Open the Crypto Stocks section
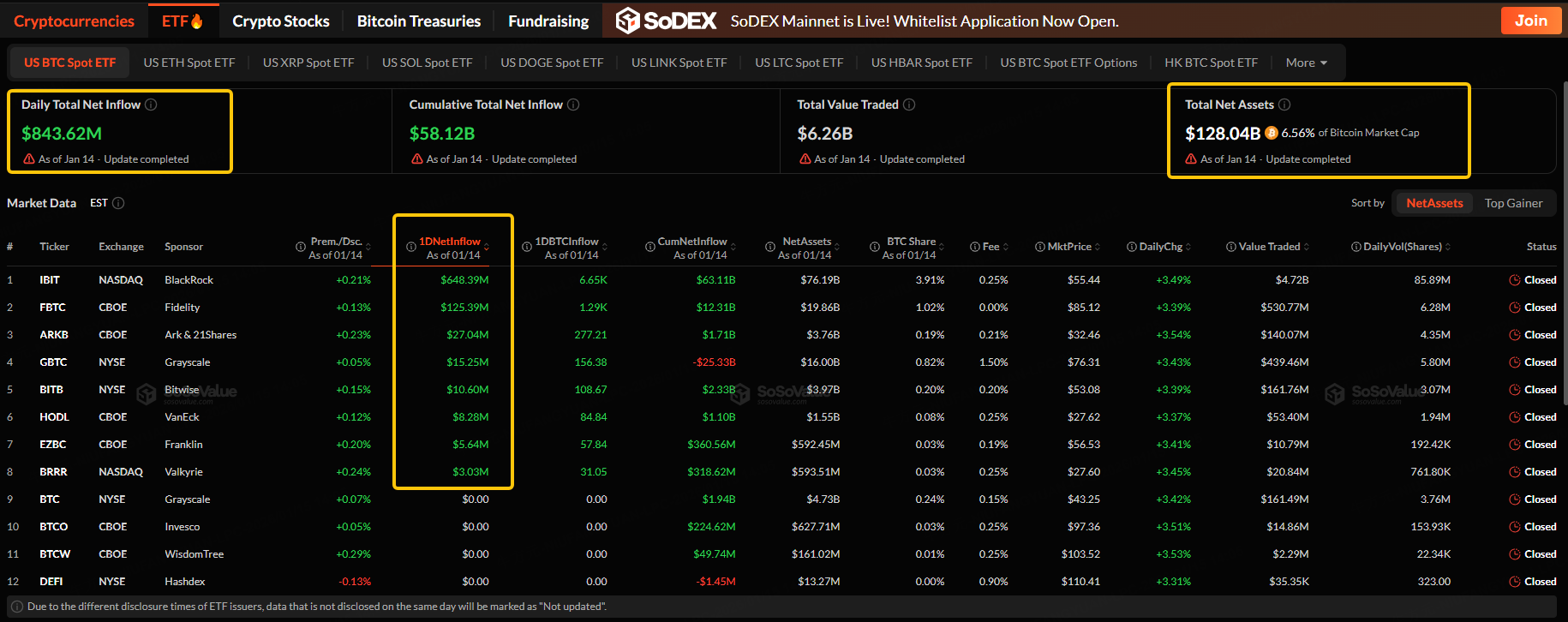Image resolution: width=1568 pixels, height=622 pixels. click(x=281, y=21)
